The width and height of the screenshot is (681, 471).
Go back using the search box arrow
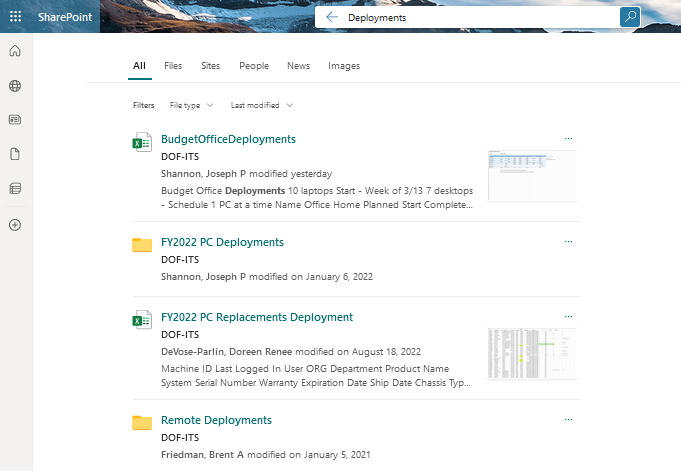[332, 17]
